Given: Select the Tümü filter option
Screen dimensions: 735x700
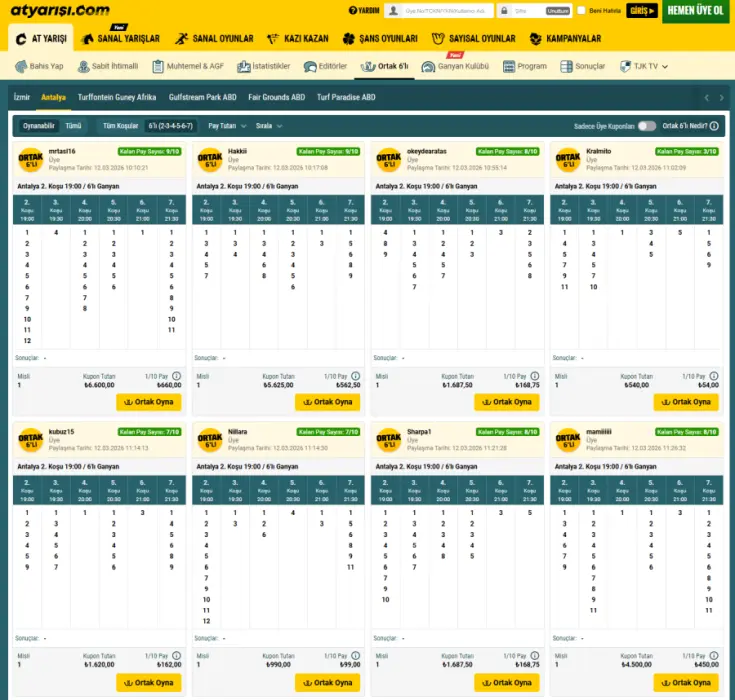Looking at the screenshot, I should click(73, 126).
